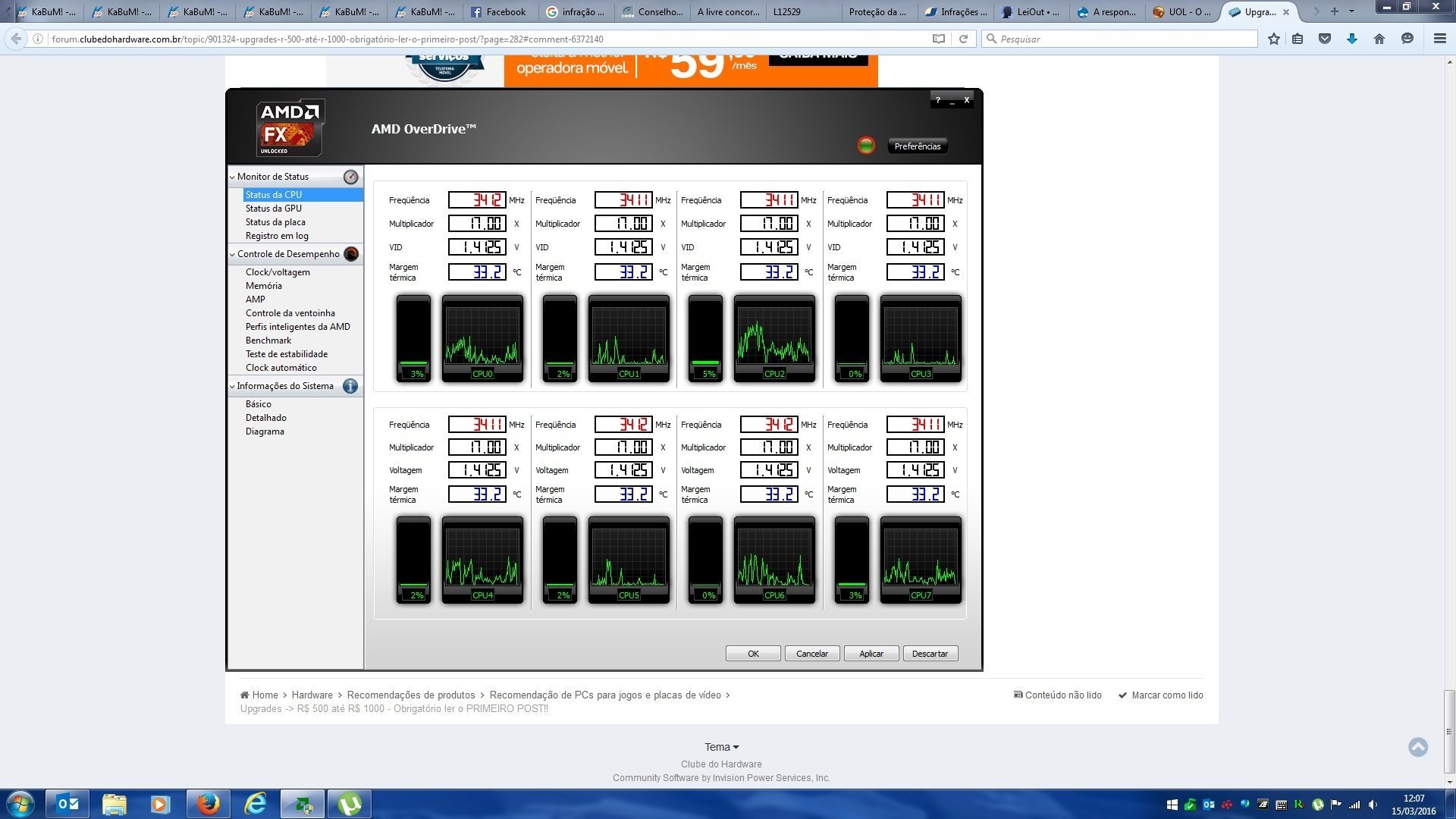
Task: Open Firefox hamburger menu
Action: [1439, 39]
